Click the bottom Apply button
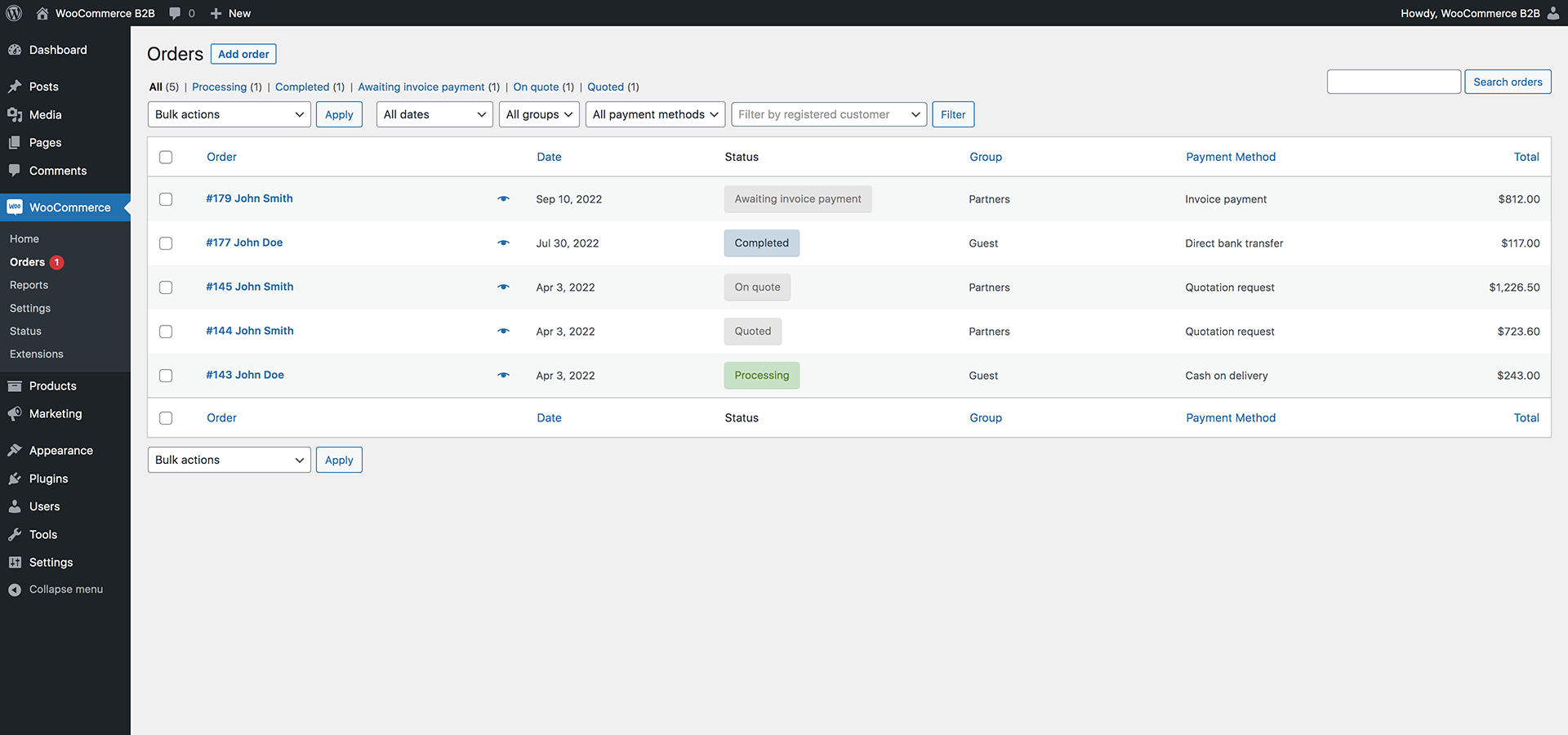 coord(339,460)
